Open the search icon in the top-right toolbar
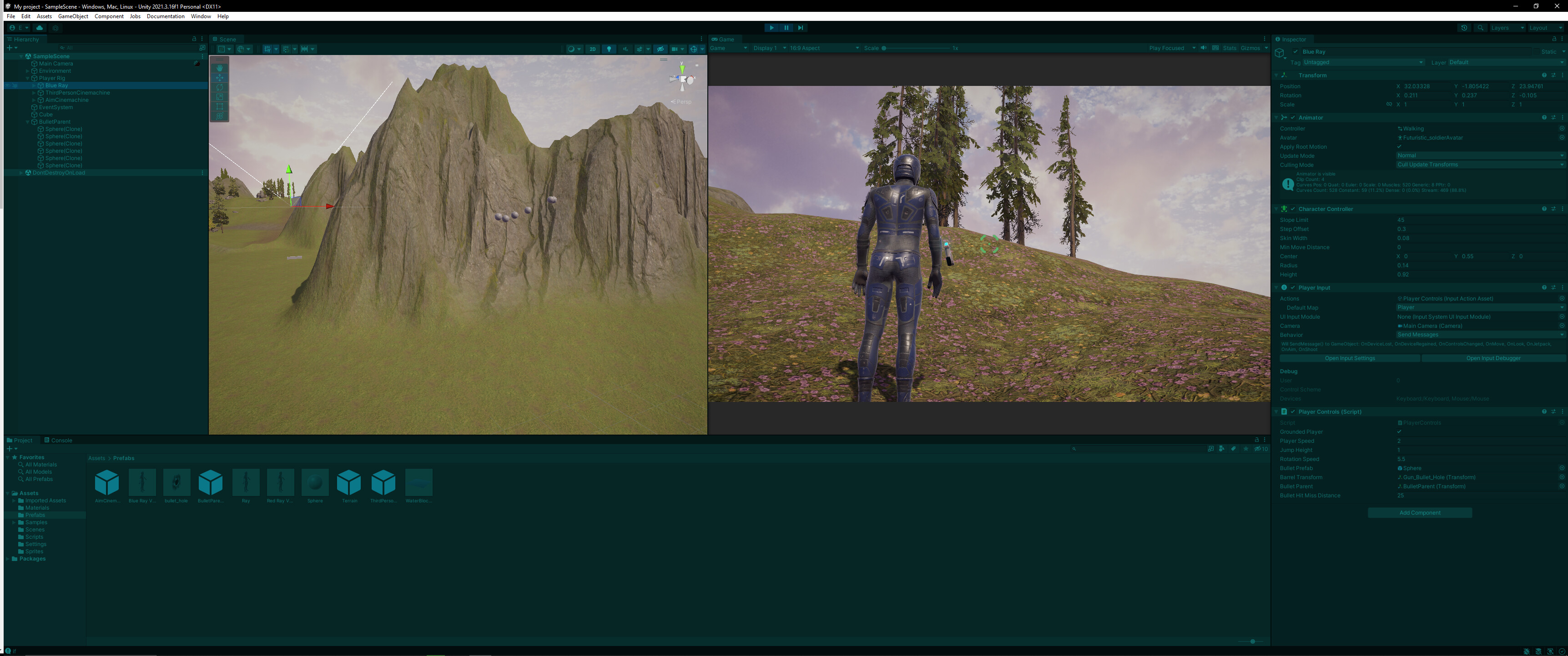1568x656 pixels. pos(1481,27)
